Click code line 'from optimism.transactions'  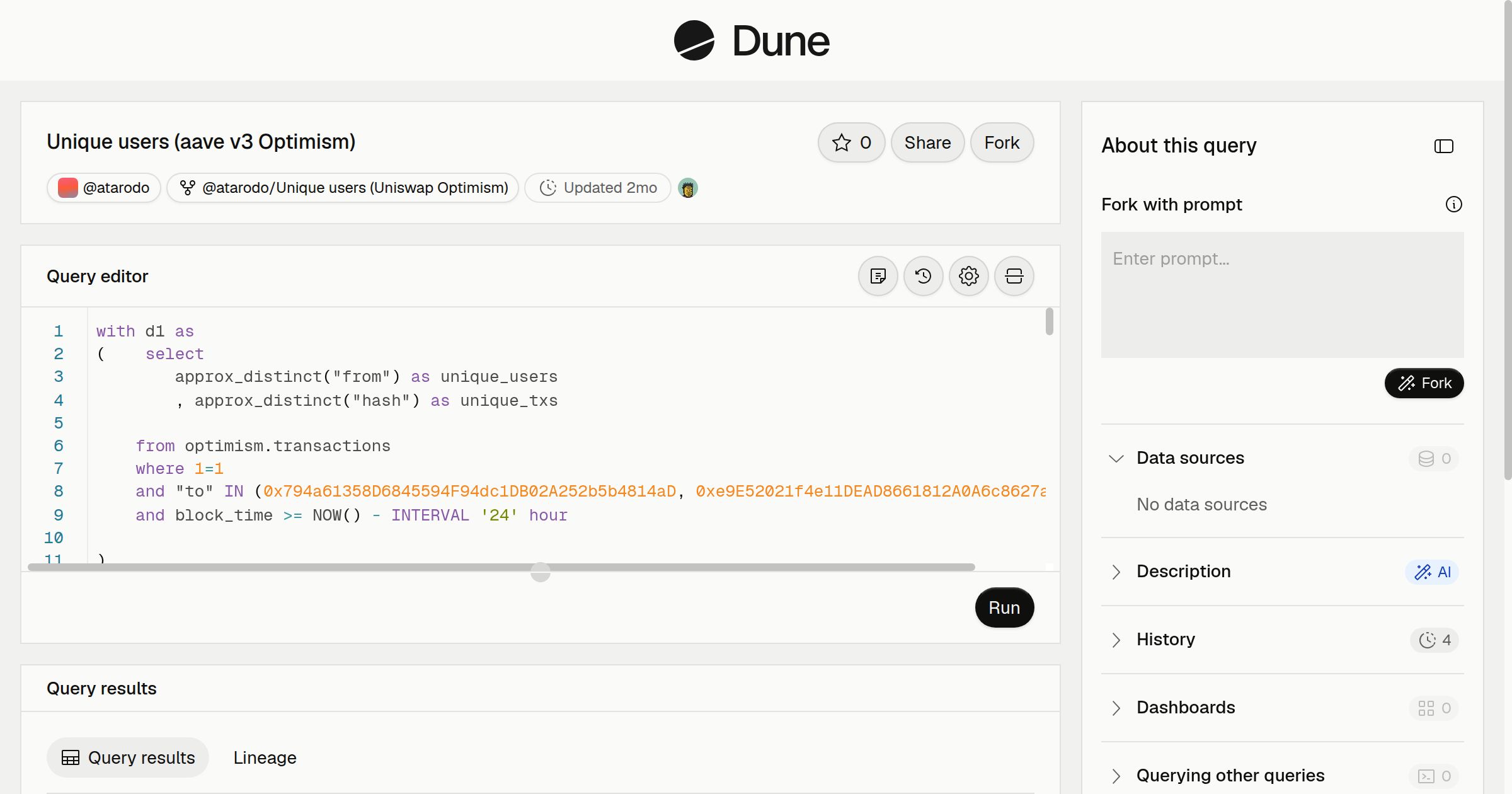coord(263,446)
